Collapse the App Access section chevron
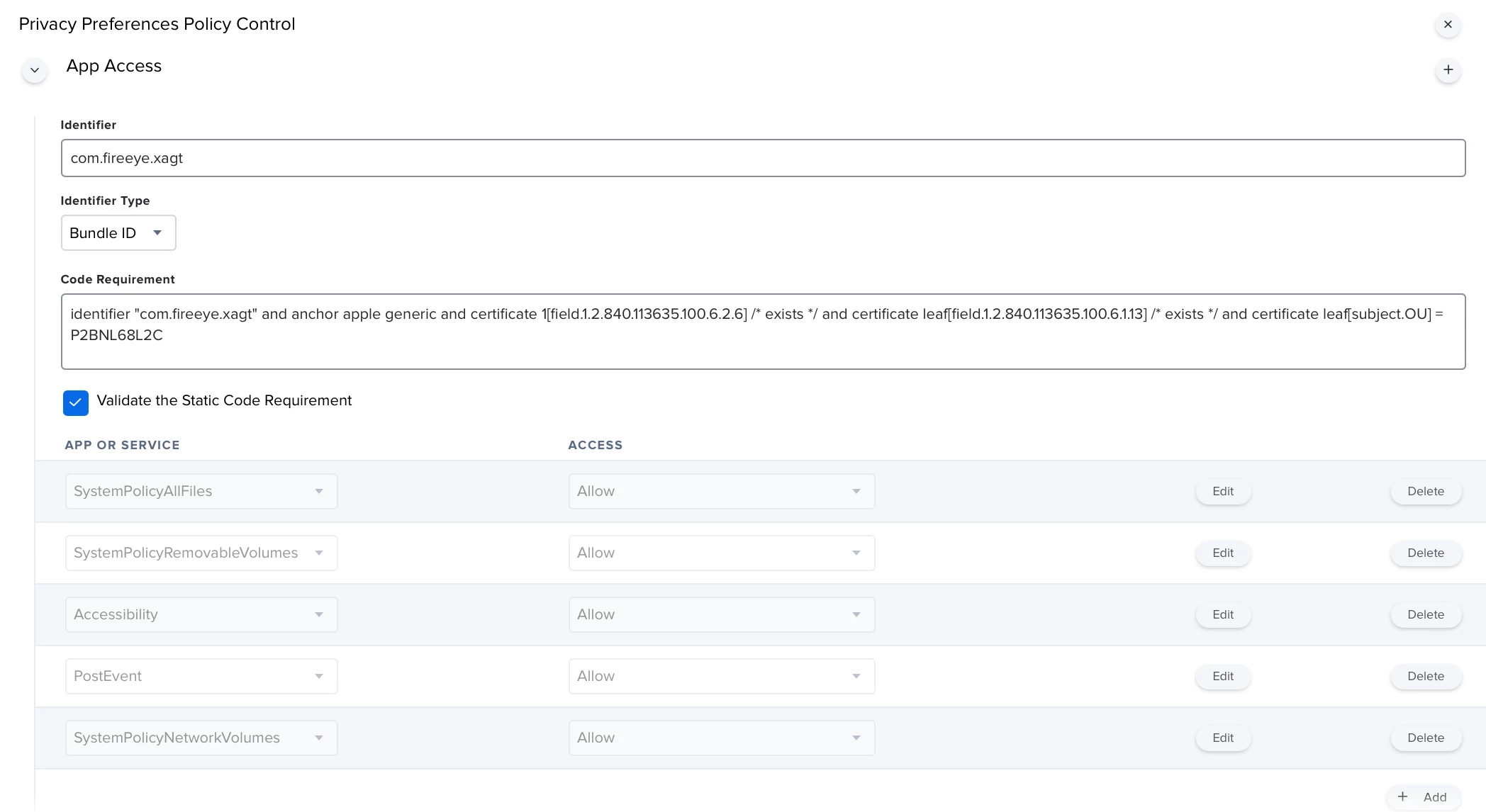Viewport: 1486px width, 812px height. tap(34, 70)
